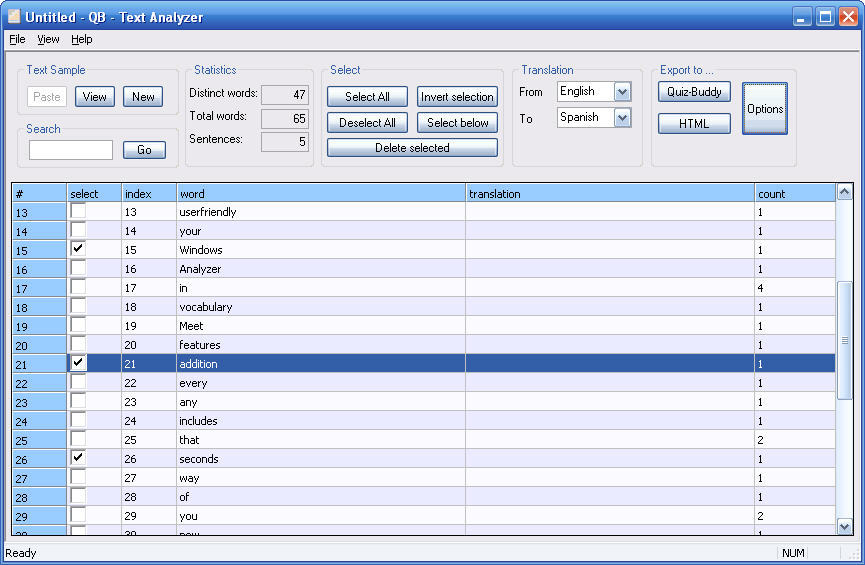Select the word 'includes' cell
Screen dimensions: 865x565
point(321,420)
